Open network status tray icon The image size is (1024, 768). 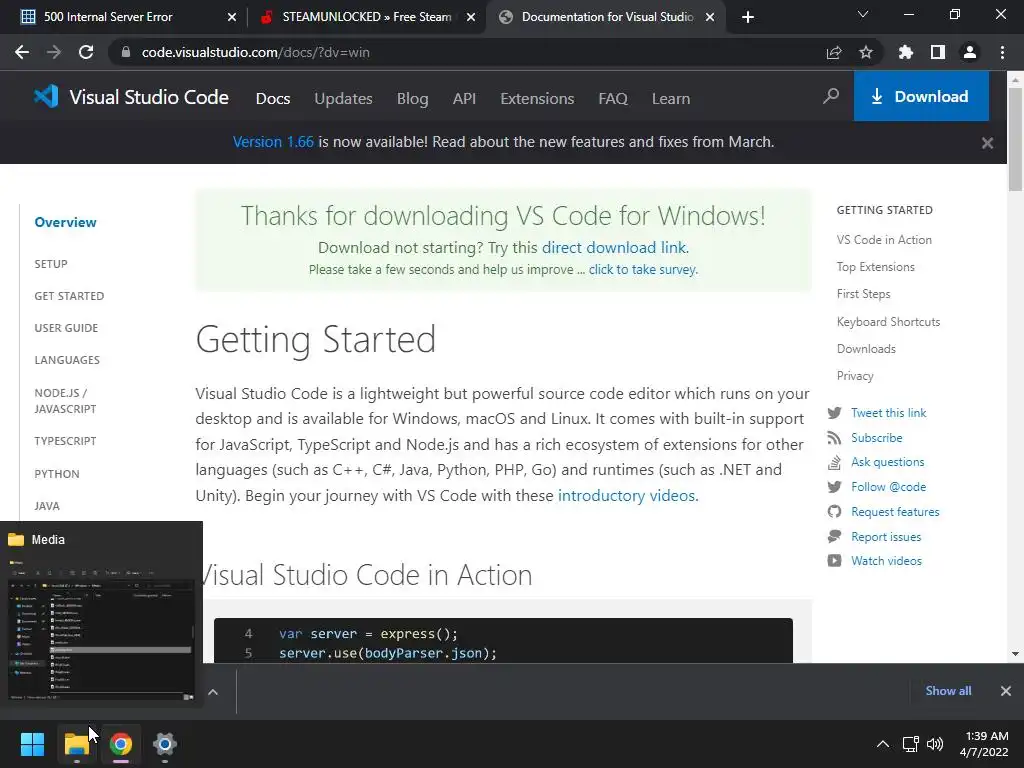click(910, 744)
